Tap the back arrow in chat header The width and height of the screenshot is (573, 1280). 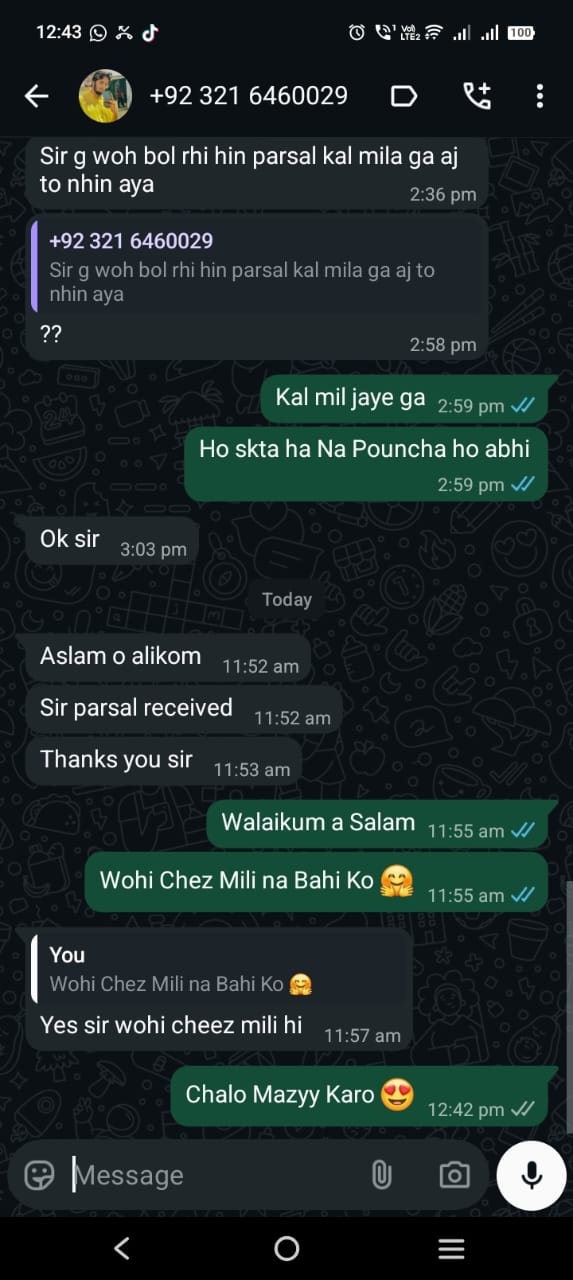coord(36,96)
